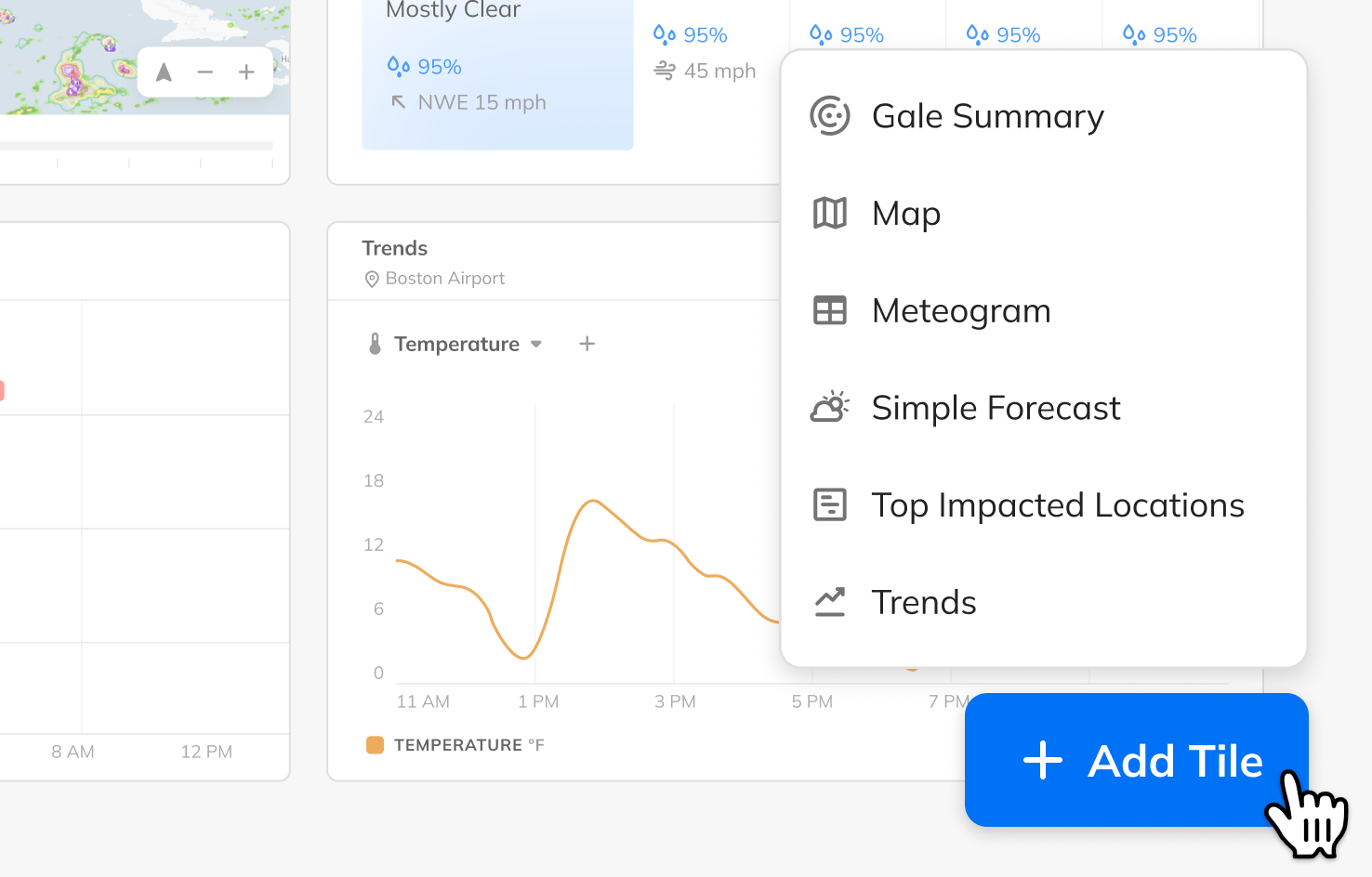Choose Top Impacted Locations from the menu

(x=1058, y=504)
